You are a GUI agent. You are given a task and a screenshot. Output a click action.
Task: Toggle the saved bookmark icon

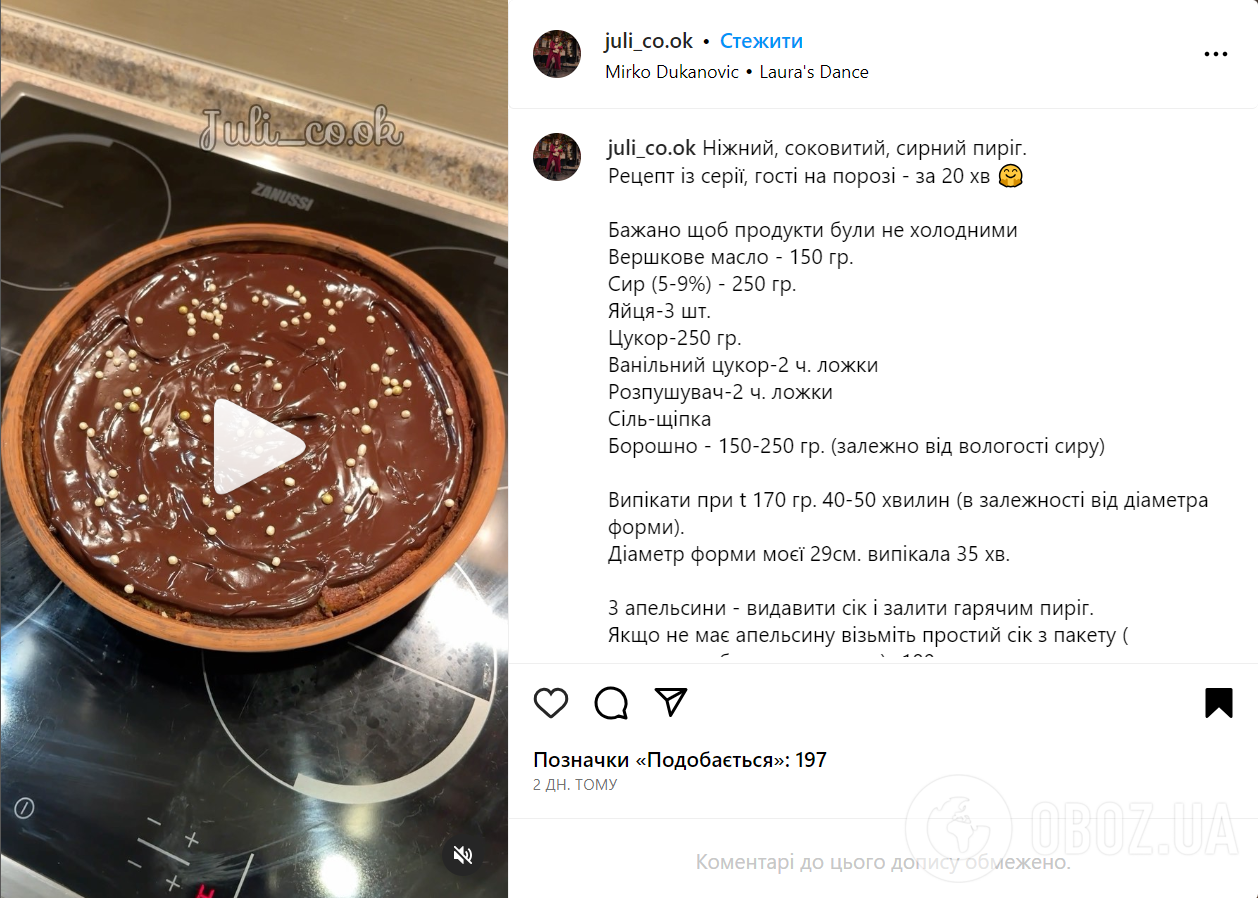pos(1219,703)
